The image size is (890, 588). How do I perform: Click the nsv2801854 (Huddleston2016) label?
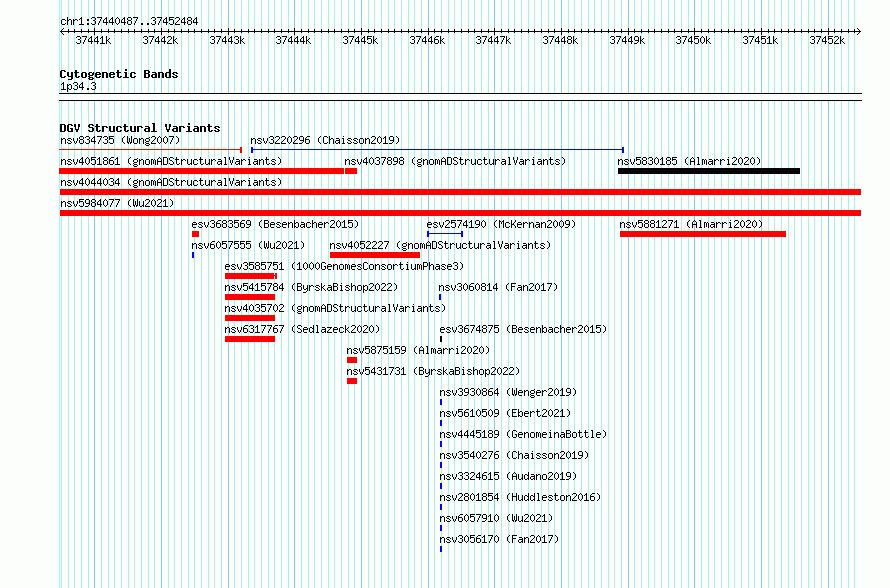tap(520, 497)
